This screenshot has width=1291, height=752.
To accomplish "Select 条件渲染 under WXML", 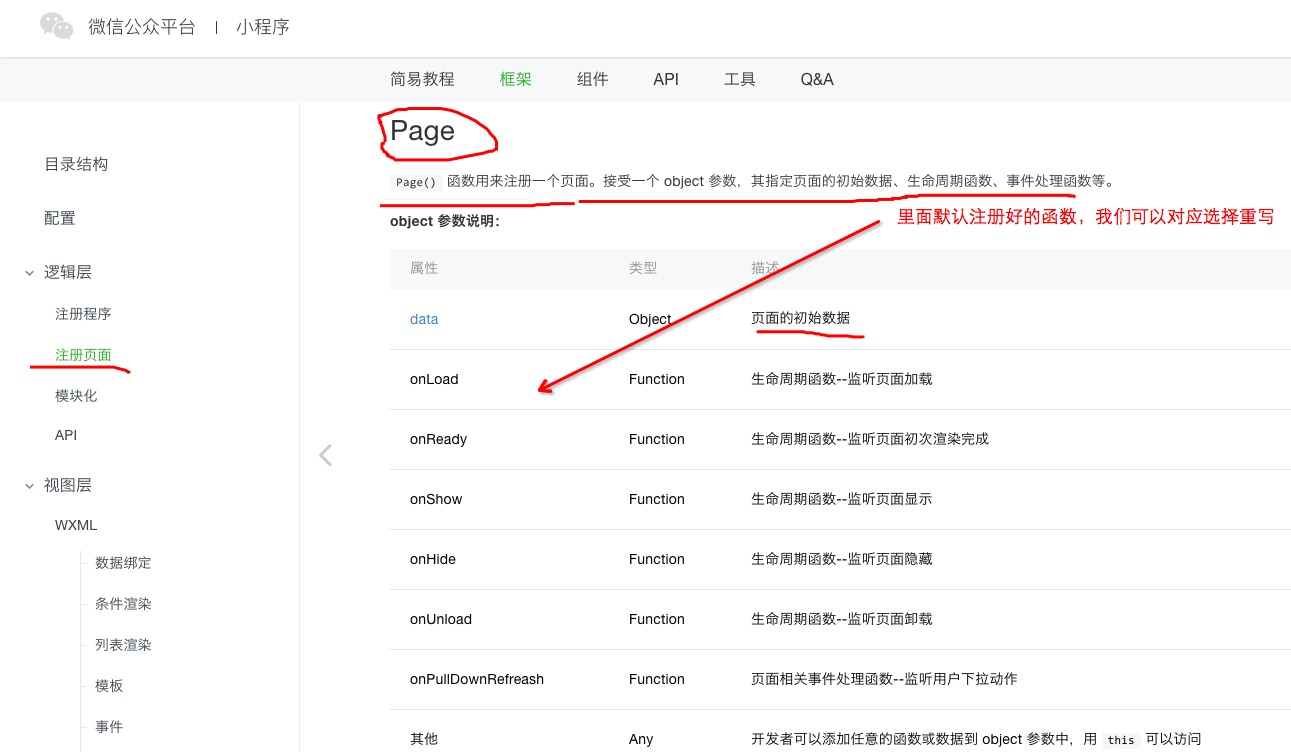I will click(x=123, y=604).
